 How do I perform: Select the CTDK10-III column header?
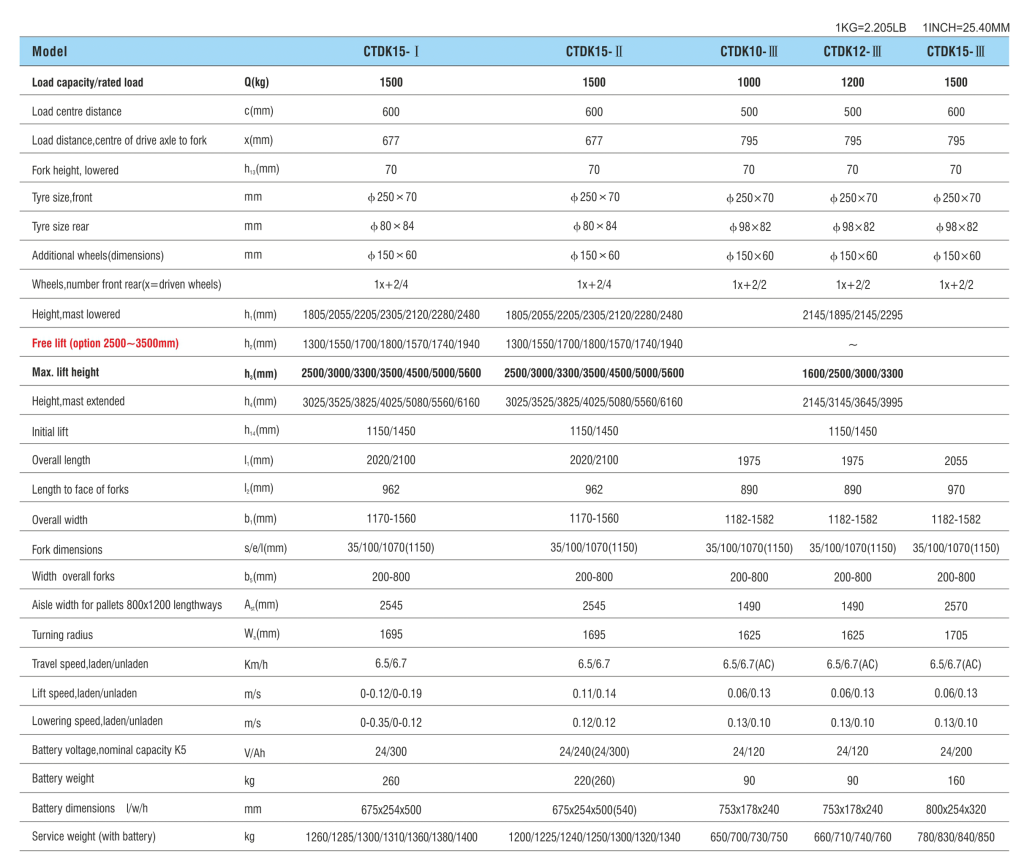(749, 52)
